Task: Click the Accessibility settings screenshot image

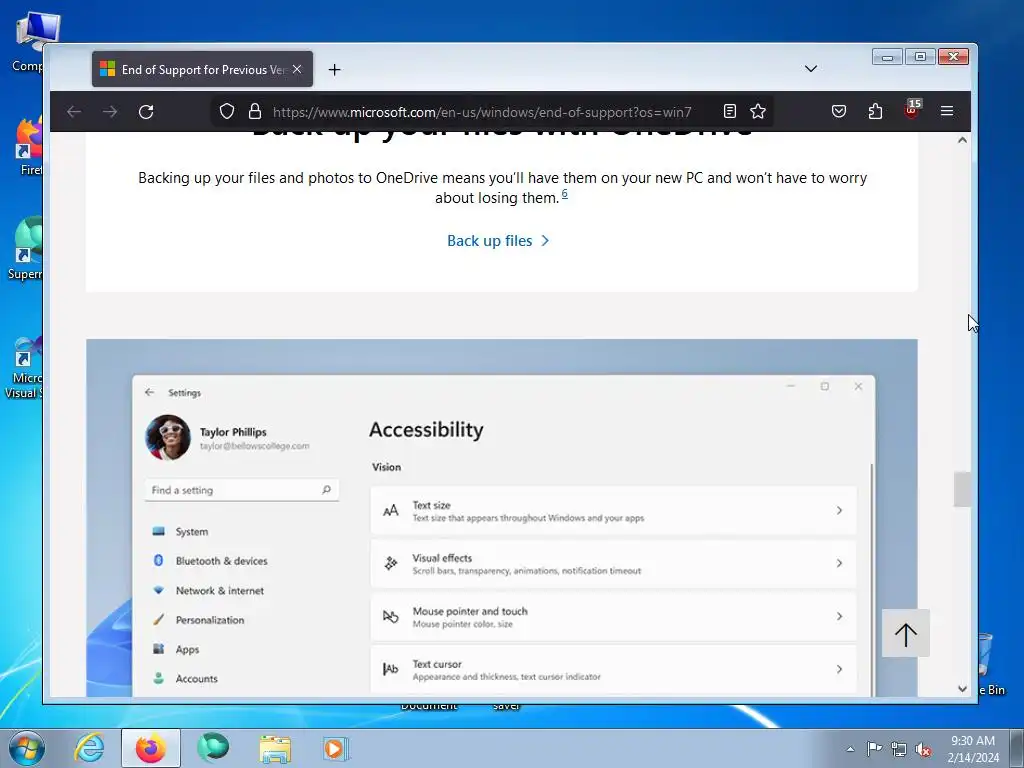Action: (x=502, y=518)
